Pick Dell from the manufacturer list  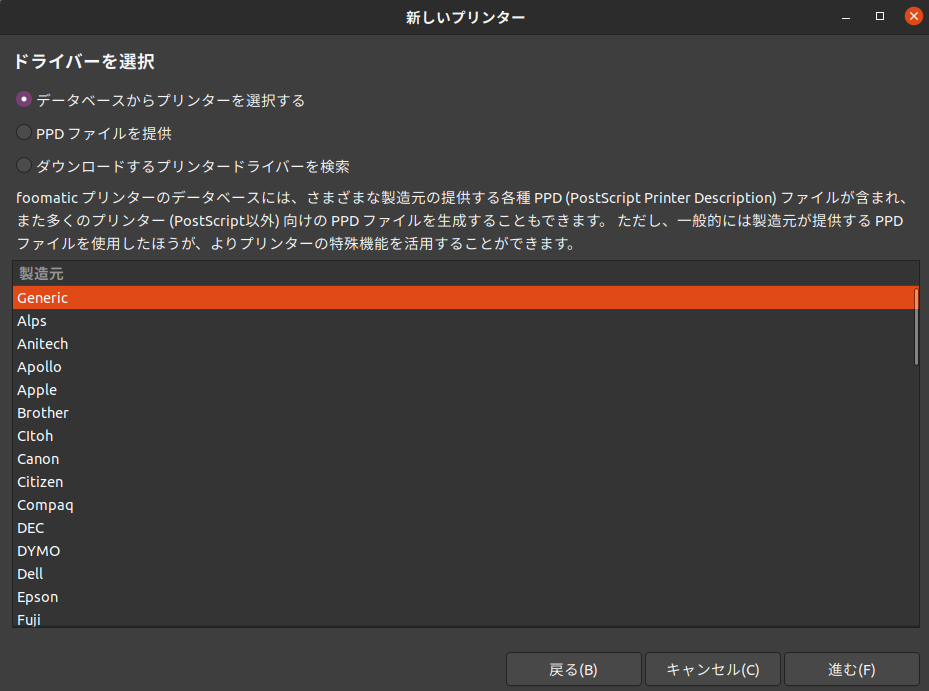[x=30, y=574]
